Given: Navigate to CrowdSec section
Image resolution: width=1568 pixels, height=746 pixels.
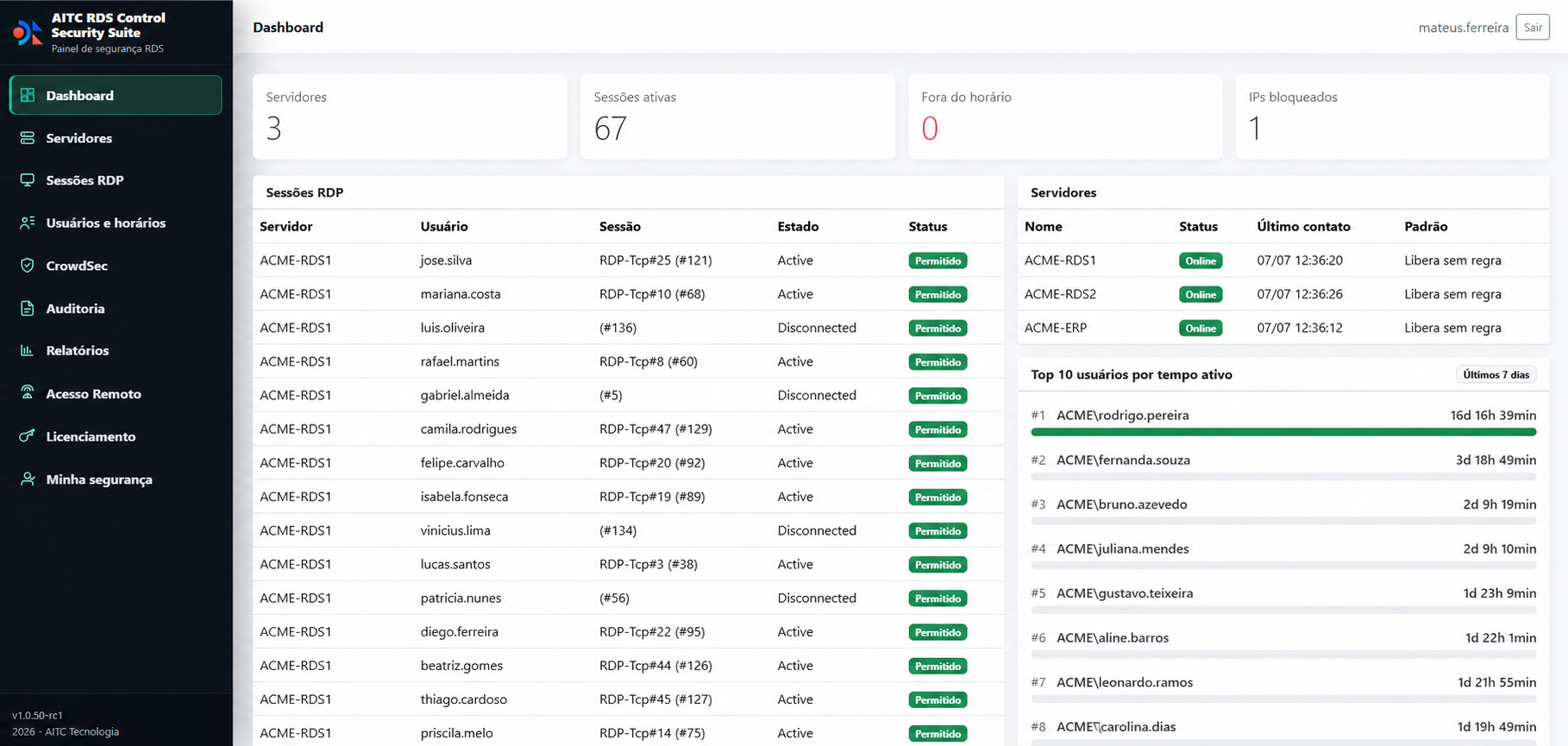Looking at the screenshot, I should [x=116, y=266].
